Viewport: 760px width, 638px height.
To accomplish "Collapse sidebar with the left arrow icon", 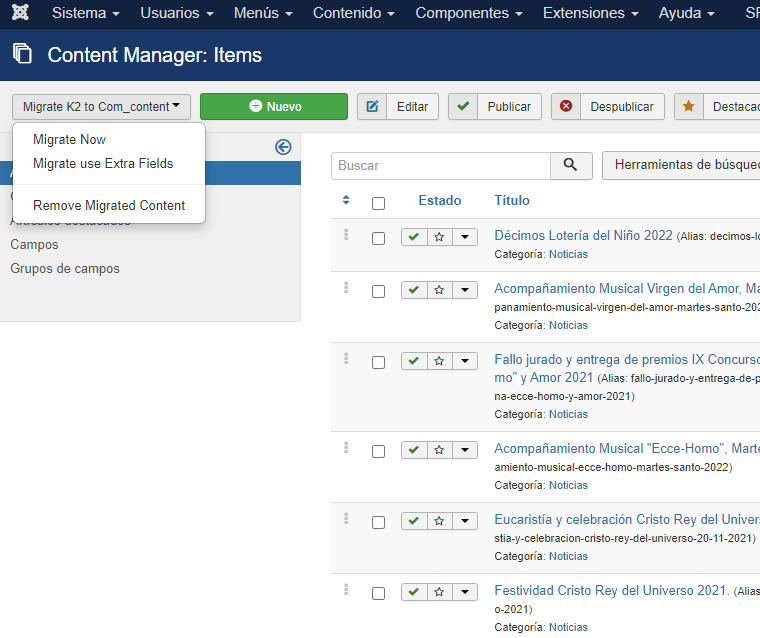I will click(x=283, y=147).
